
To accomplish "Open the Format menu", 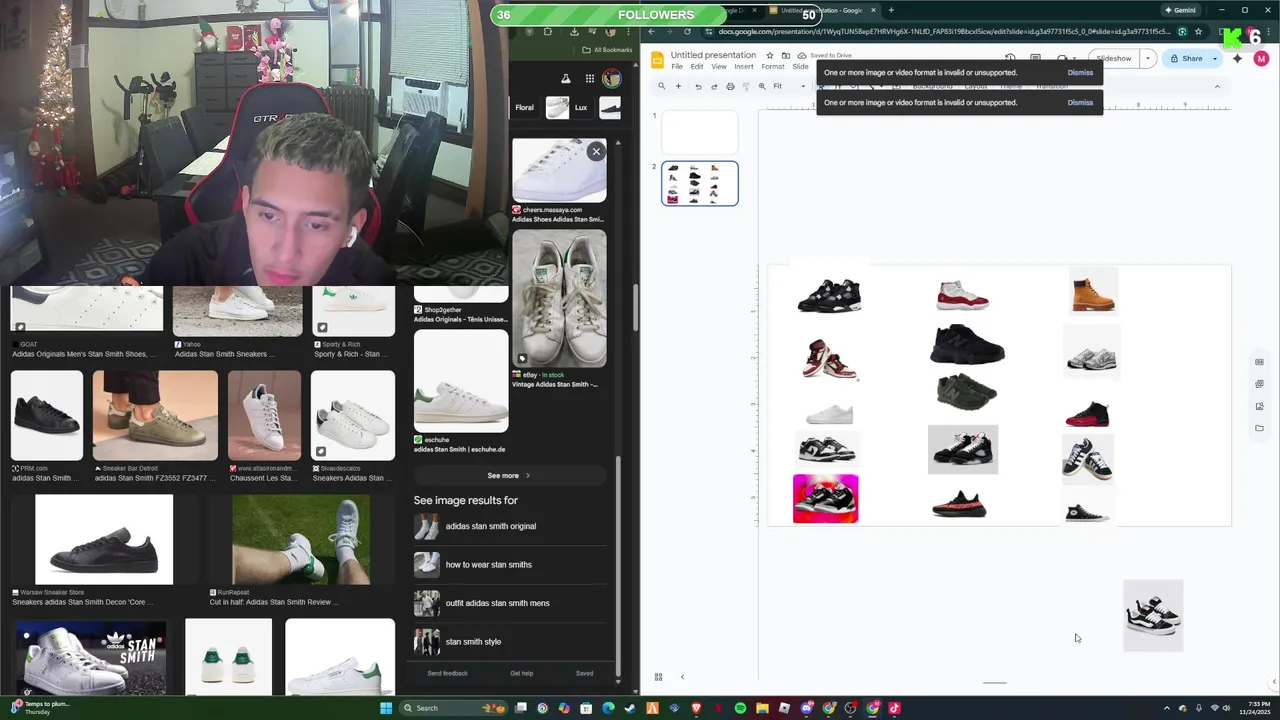I will point(773,67).
